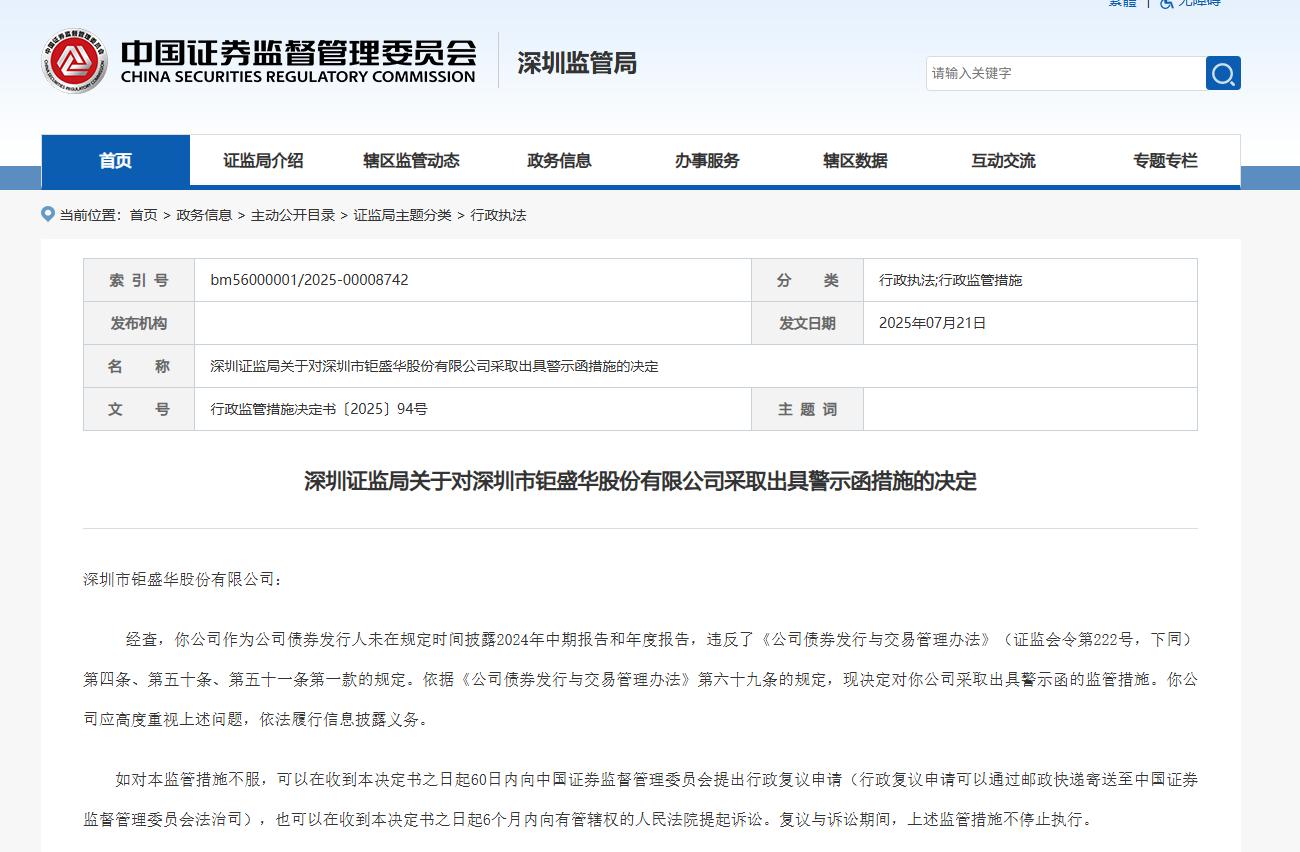Open the 互动交流 navigation item

(1003, 160)
